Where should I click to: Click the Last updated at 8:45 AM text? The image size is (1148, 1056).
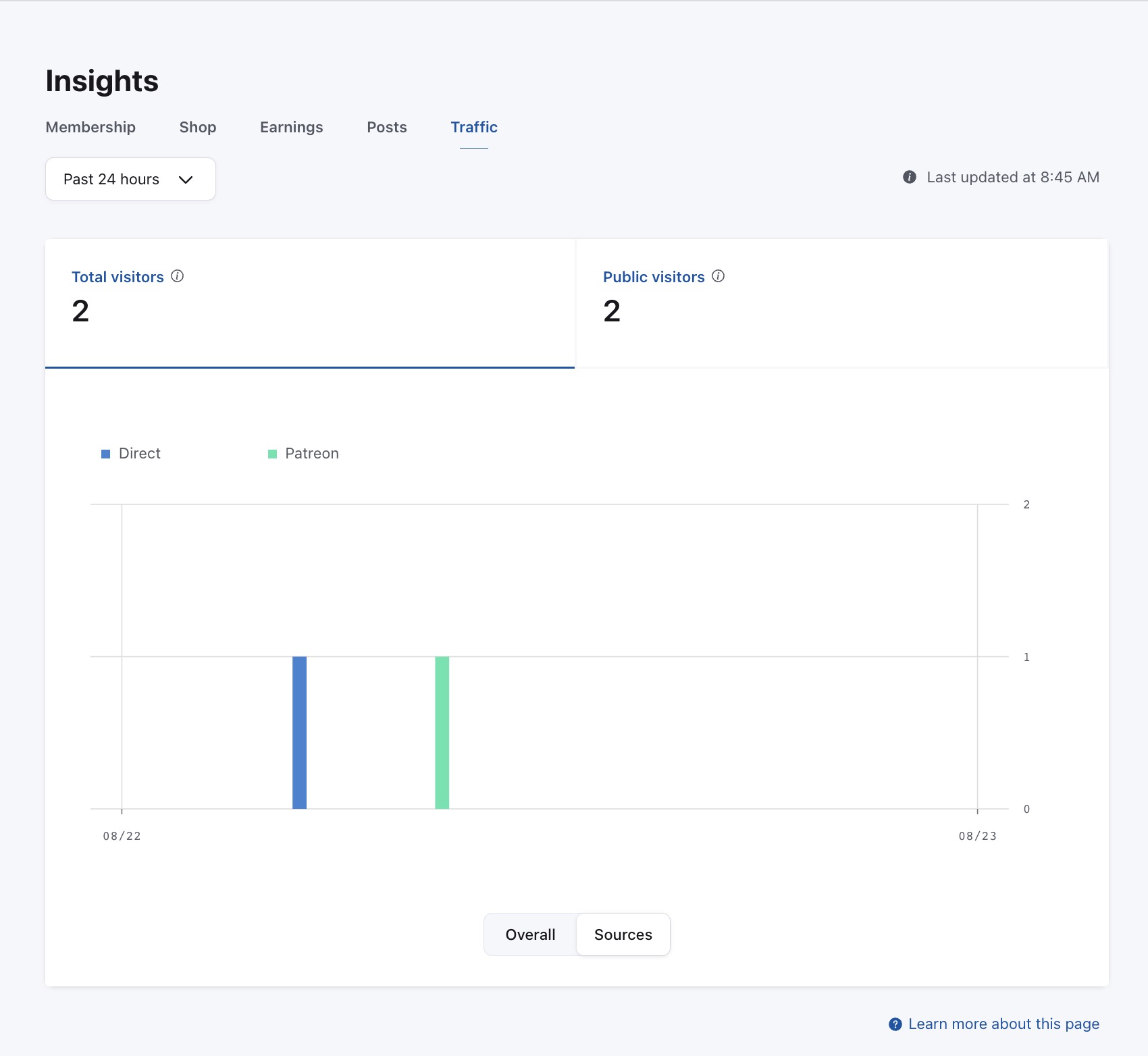1013,177
